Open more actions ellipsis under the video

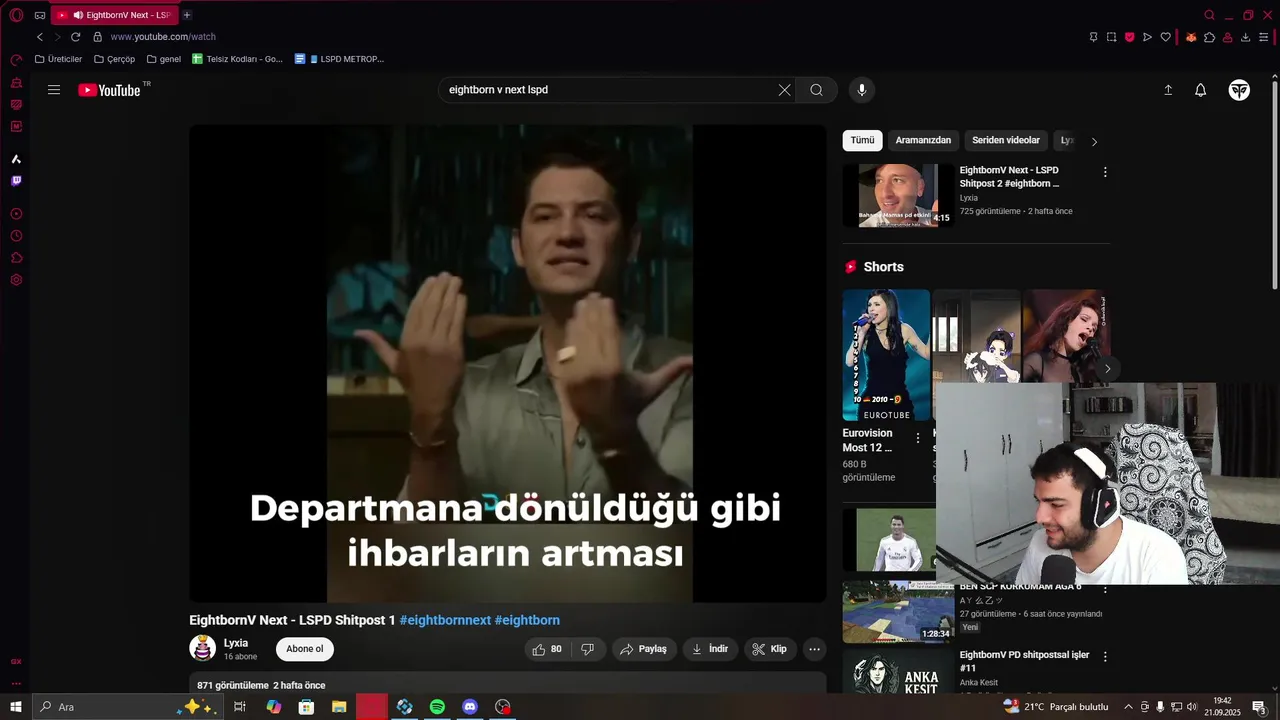814,649
